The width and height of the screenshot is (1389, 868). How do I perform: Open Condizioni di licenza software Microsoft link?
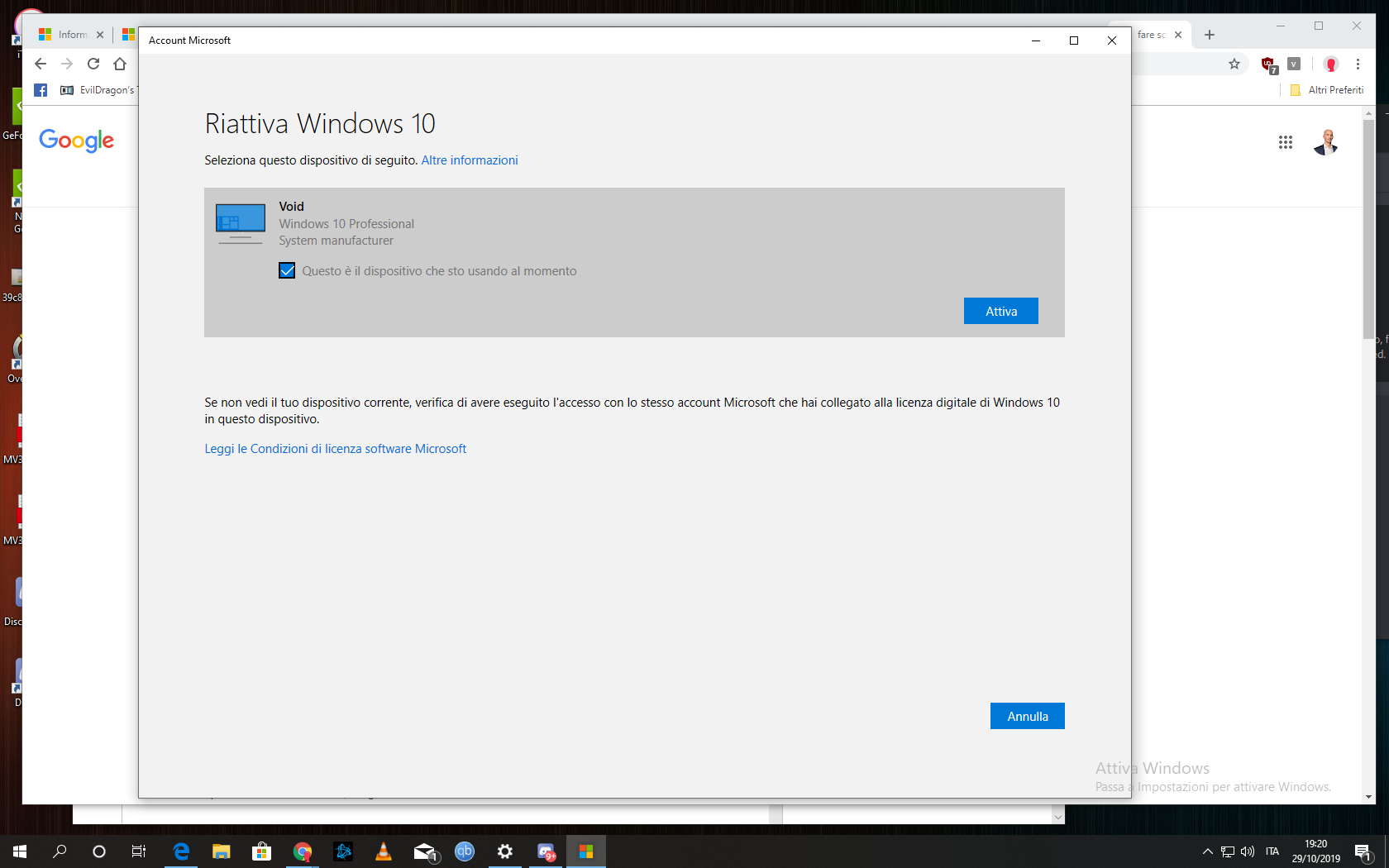(336, 449)
